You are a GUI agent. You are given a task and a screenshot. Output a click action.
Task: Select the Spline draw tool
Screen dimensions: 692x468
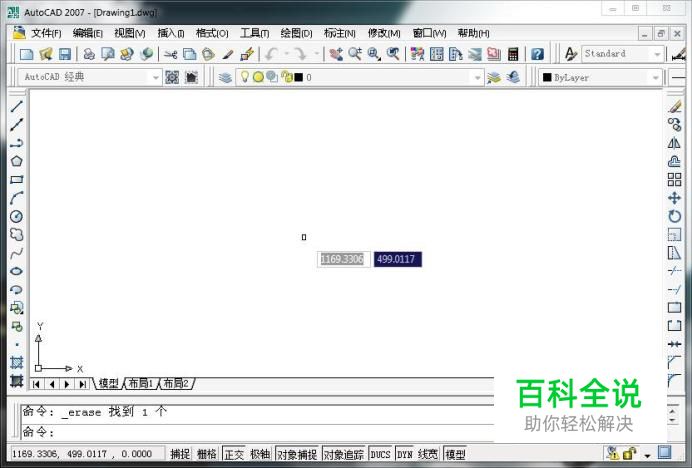click(x=17, y=253)
